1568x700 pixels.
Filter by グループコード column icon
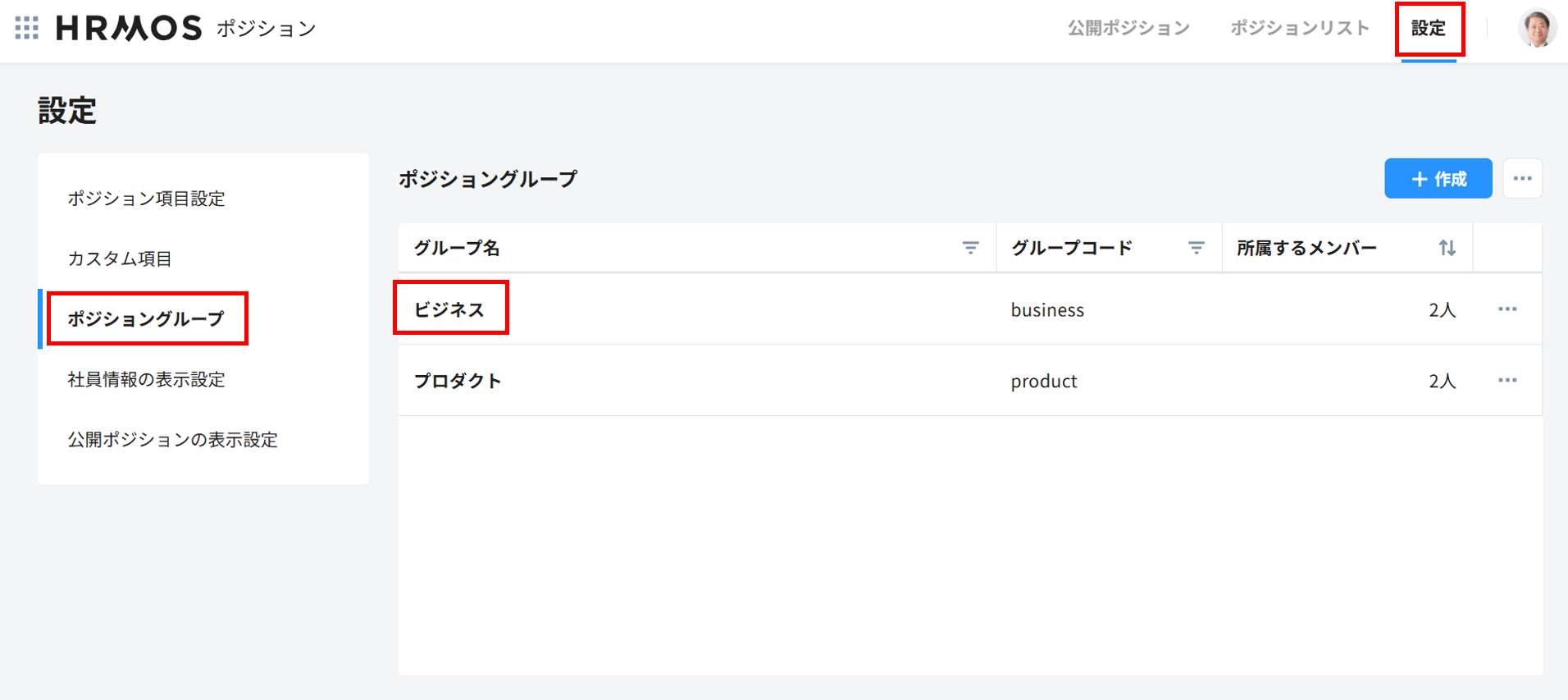pos(1196,248)
